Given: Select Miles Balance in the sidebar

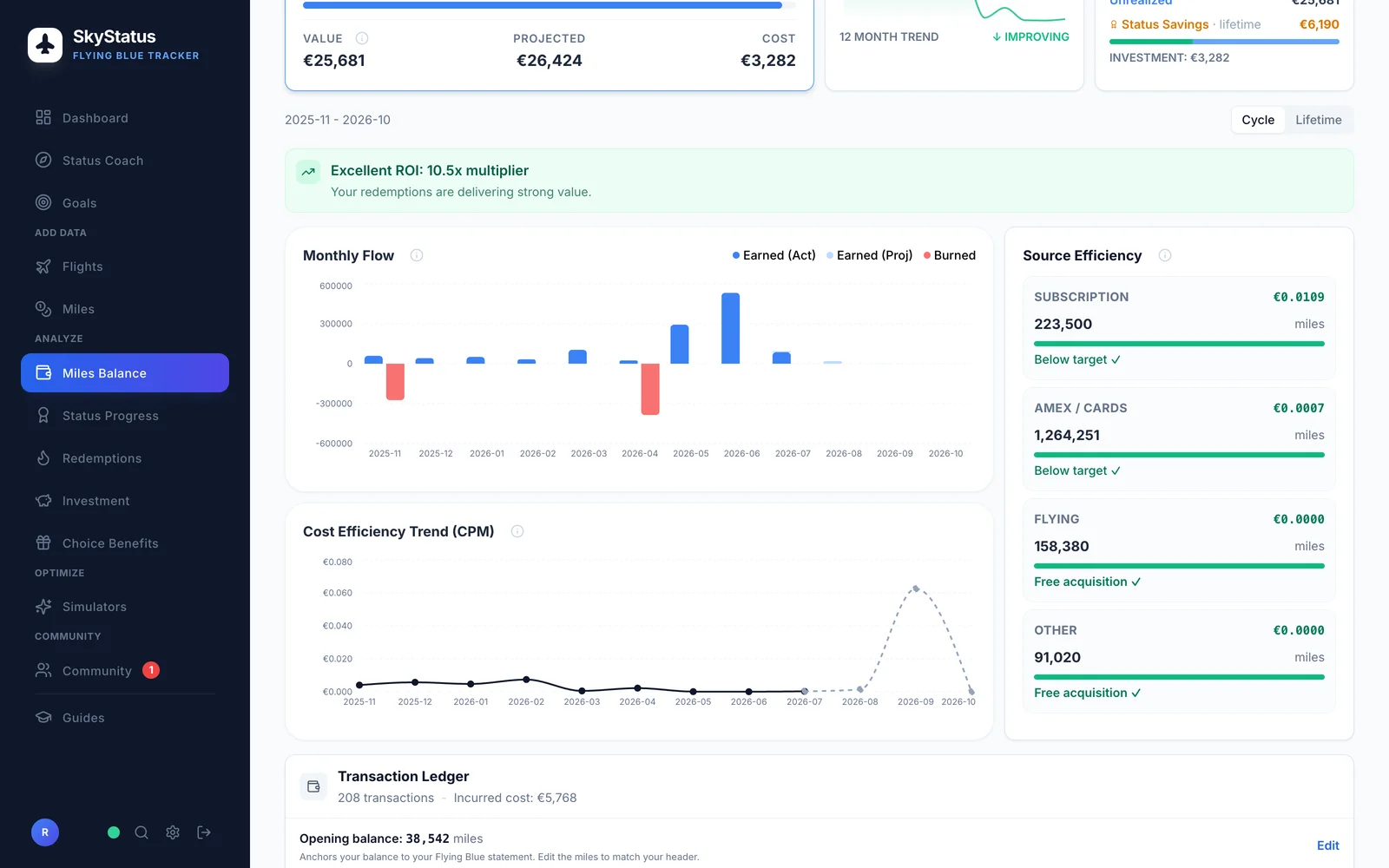Looking at the screenshot, I should pos(125,373).
